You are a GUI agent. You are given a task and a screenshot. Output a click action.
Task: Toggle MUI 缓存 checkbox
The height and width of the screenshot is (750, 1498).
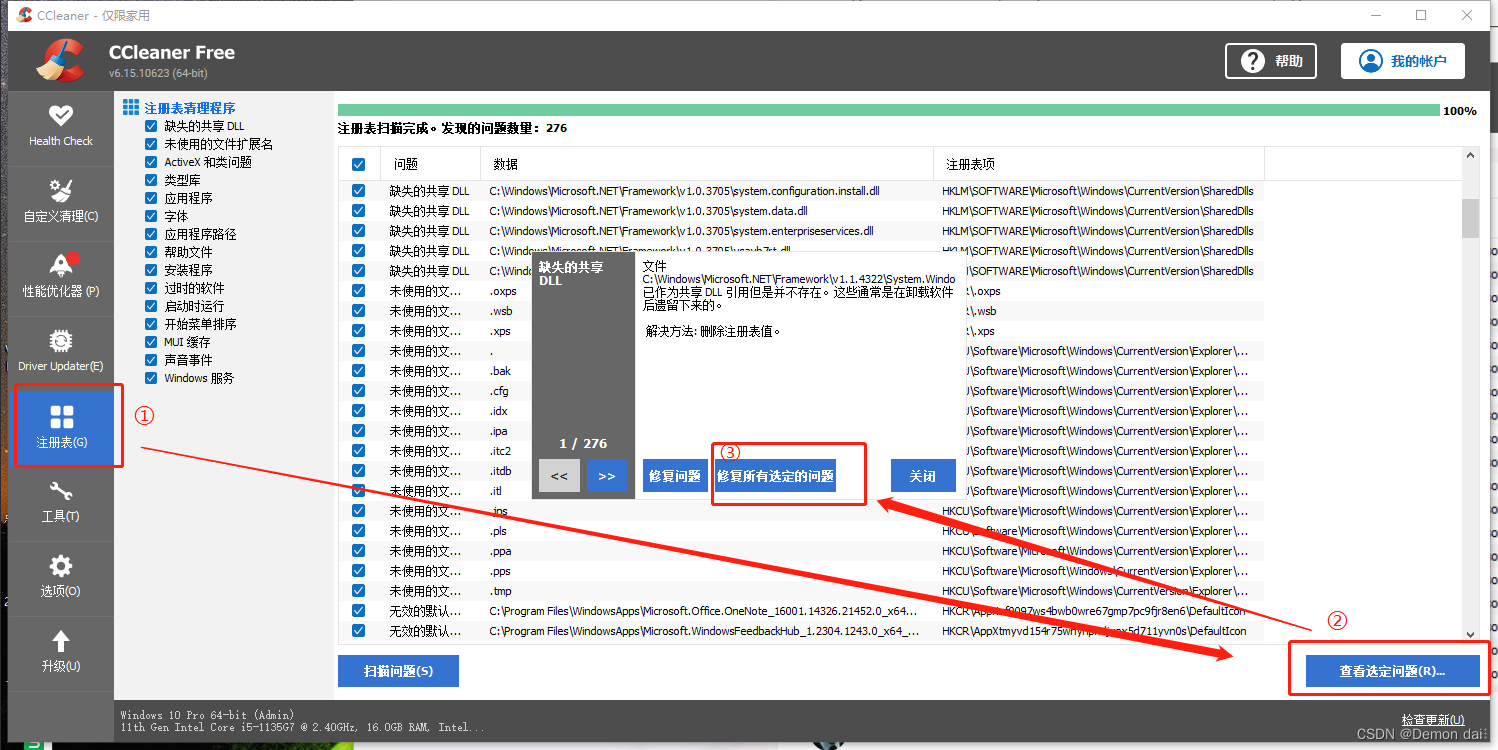tap(151, 342)
